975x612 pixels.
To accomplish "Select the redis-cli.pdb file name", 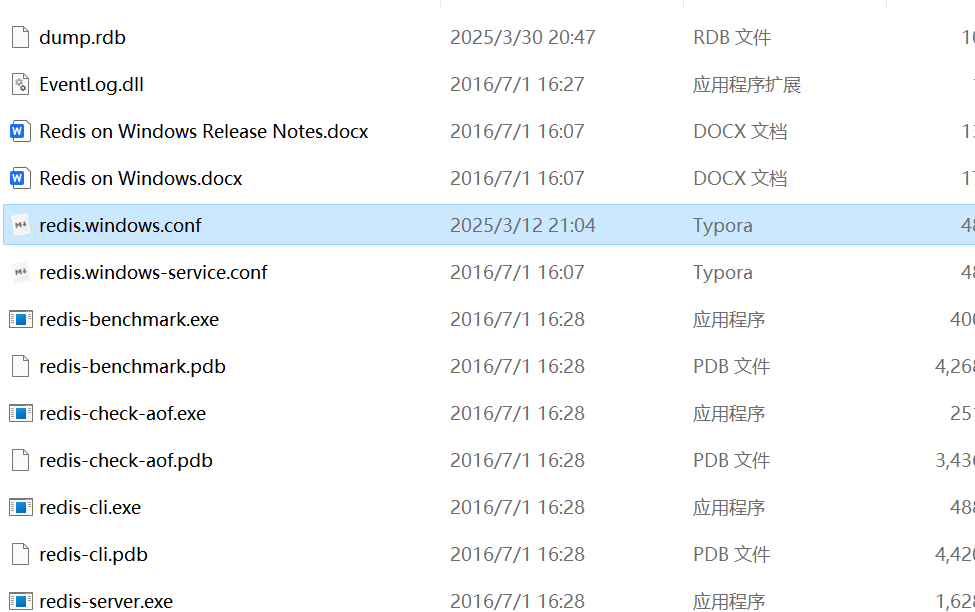I will tap(93, 554).
